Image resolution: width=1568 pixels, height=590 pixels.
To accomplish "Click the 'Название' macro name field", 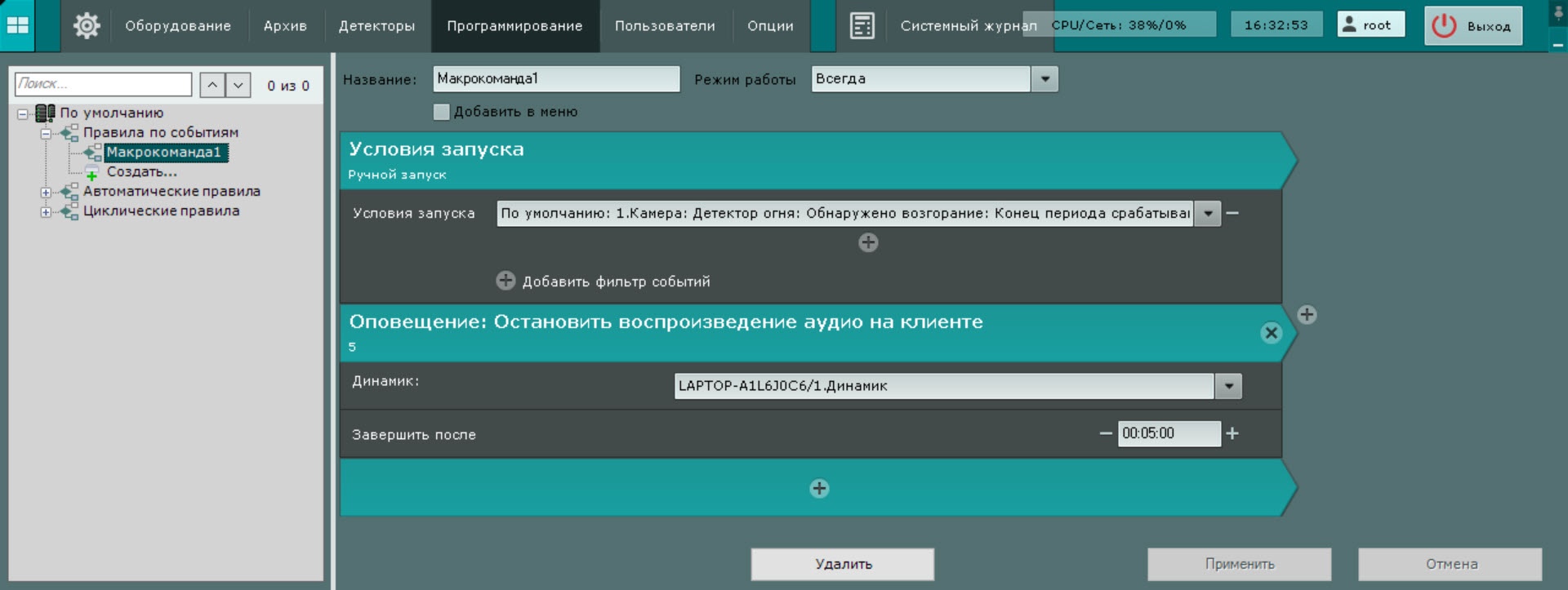I will pyautogui.click(x=555, y=79).
